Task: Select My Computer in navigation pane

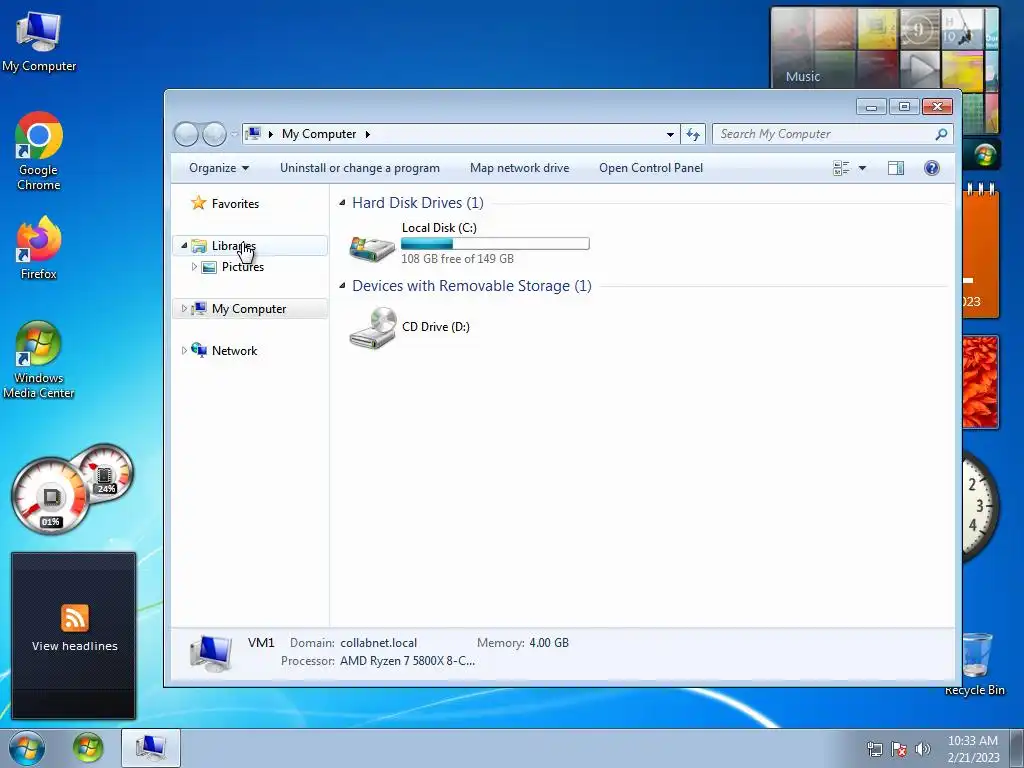Action: click(249, 309)
